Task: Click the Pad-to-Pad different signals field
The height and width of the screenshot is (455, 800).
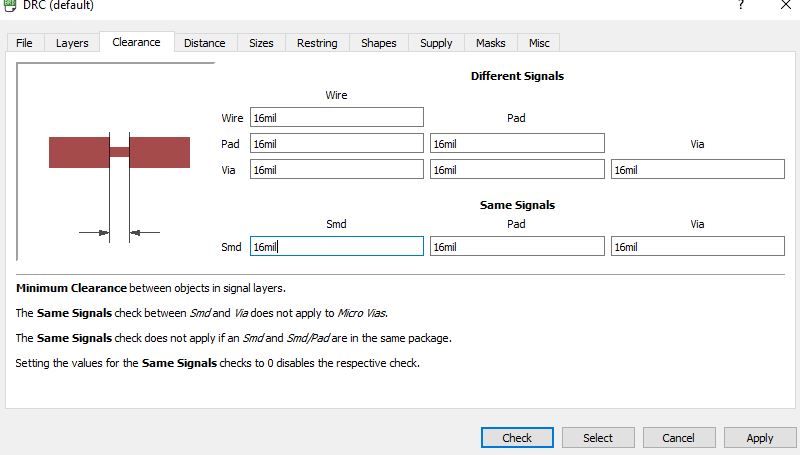Action: click(x=517, y=143)
